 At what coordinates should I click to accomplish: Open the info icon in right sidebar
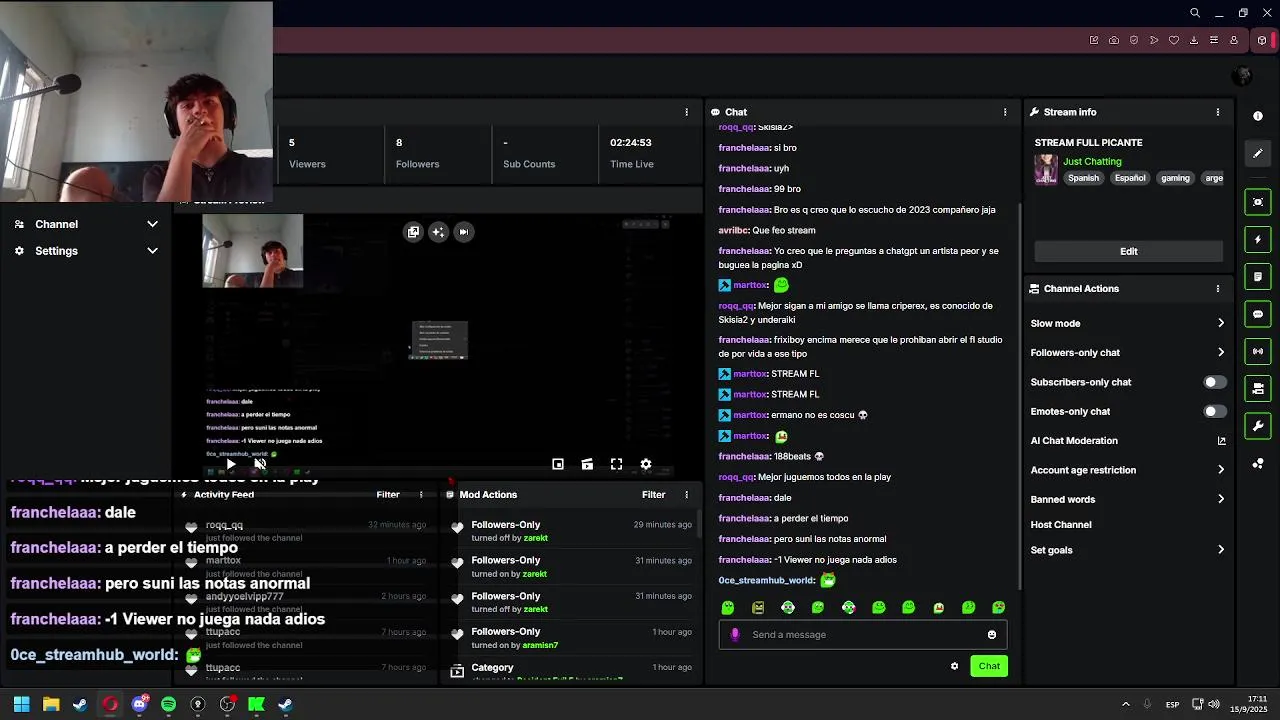(x=1258, y=116)
